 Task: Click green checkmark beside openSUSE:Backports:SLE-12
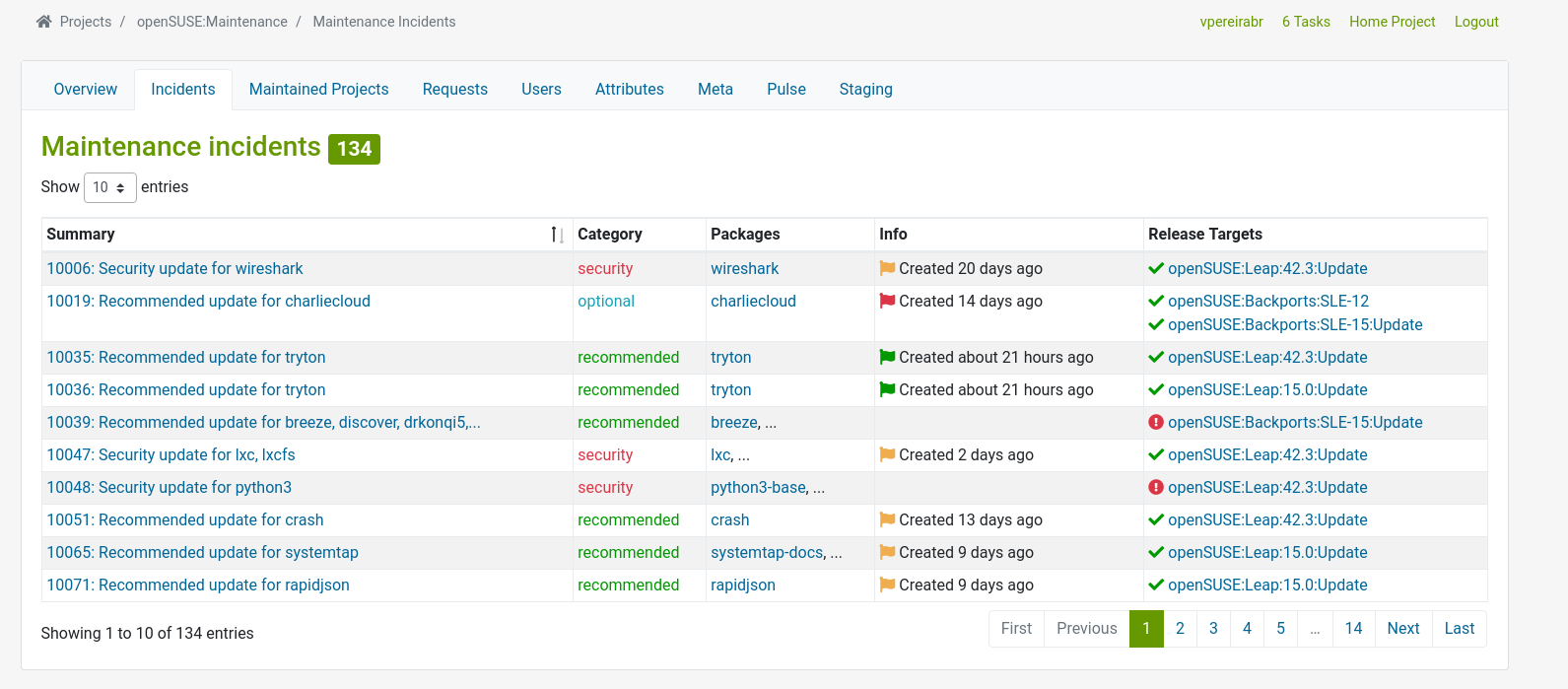point(1156,301)
